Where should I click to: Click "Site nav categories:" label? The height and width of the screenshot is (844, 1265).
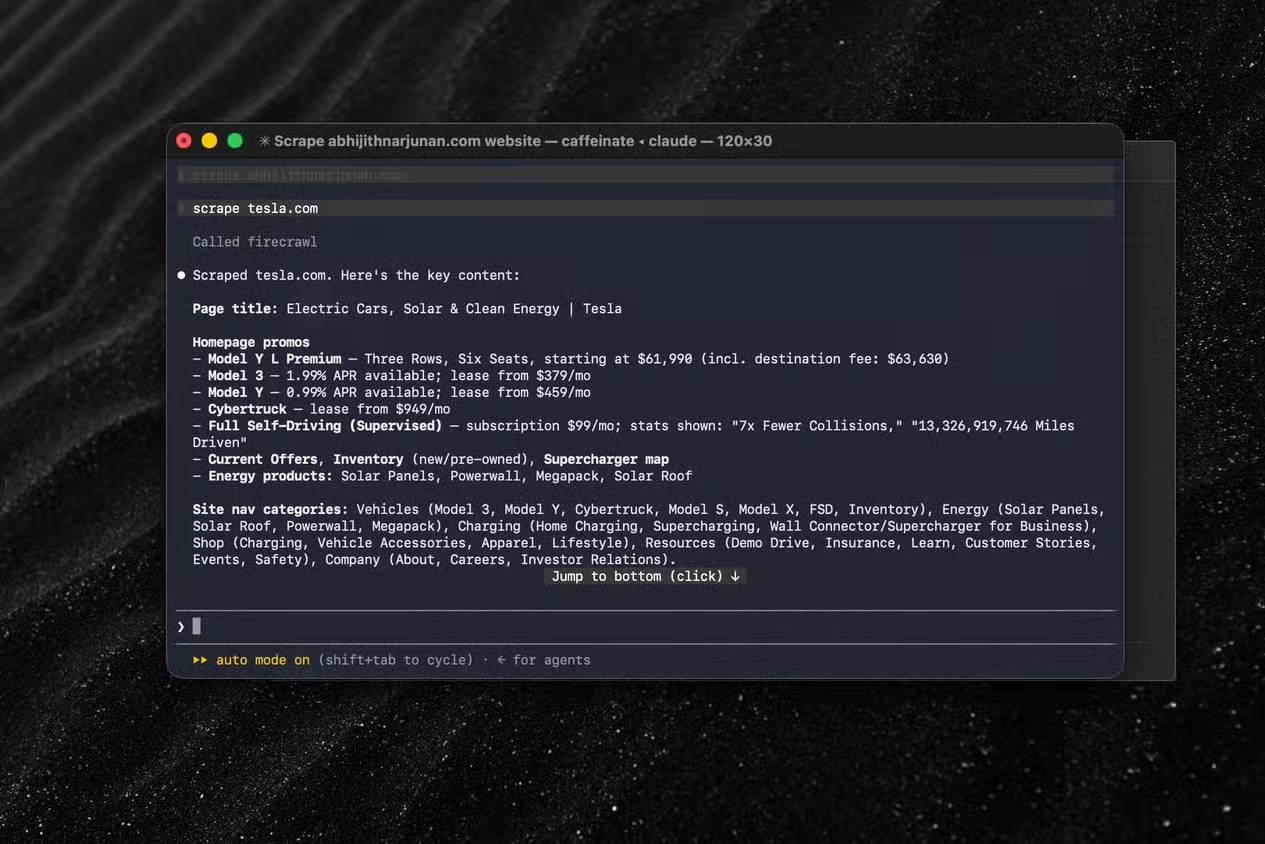tap(270, 510)
